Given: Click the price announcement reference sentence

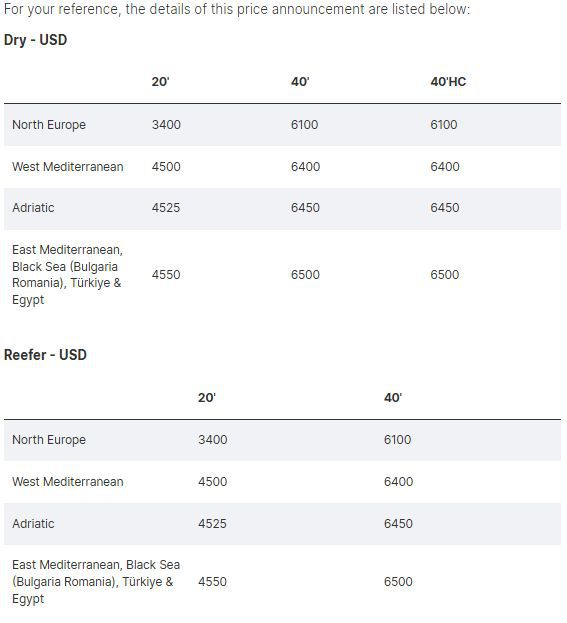Looking at the screenshot, I should coord(237,9).
